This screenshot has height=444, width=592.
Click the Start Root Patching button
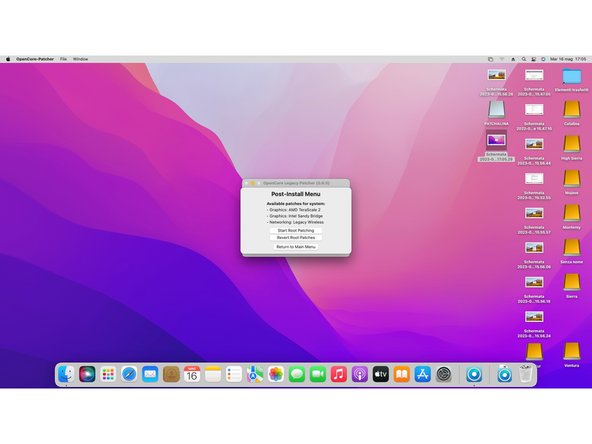tap(296, 230)
